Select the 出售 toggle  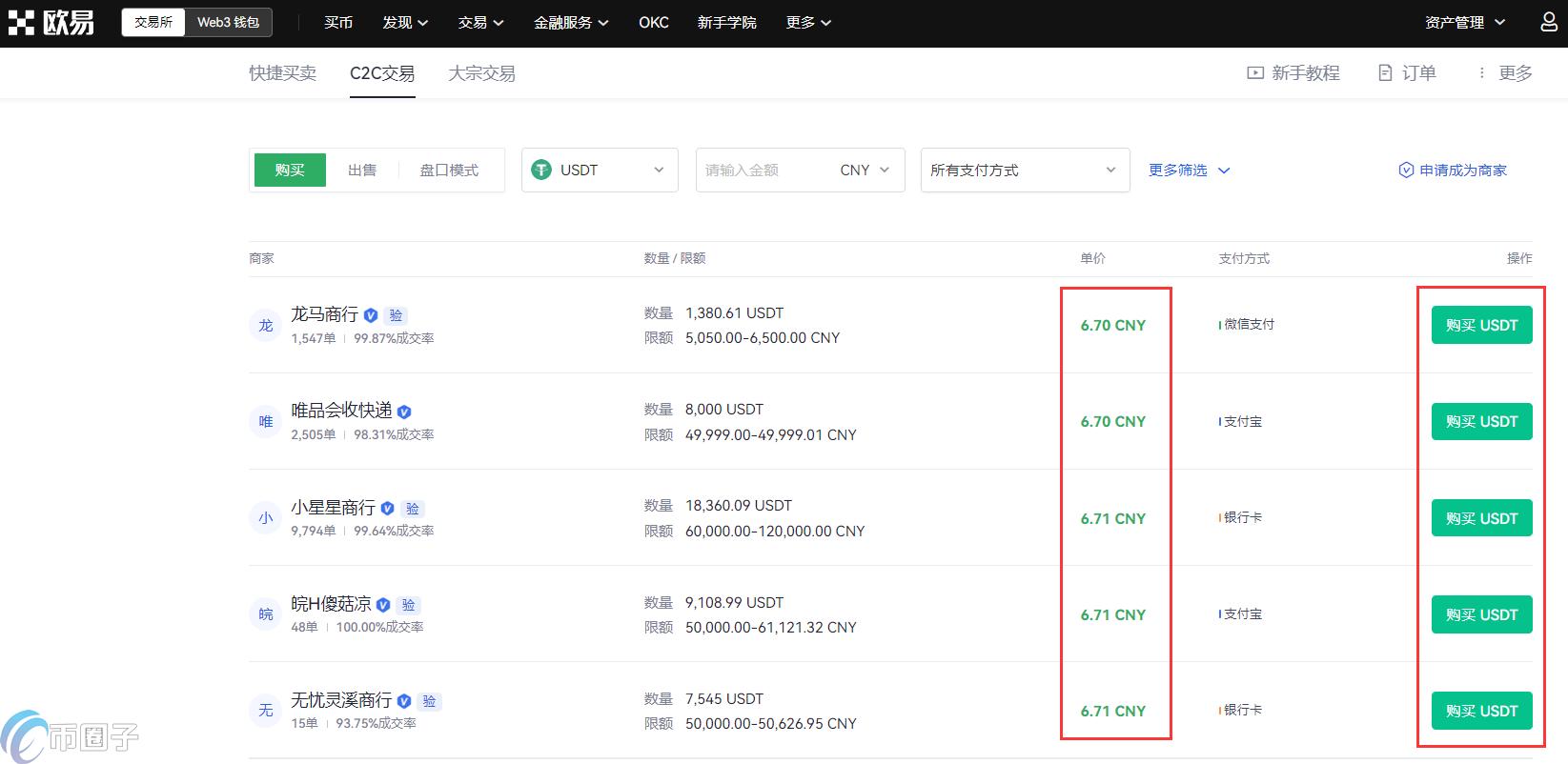(x=362, y=170)
